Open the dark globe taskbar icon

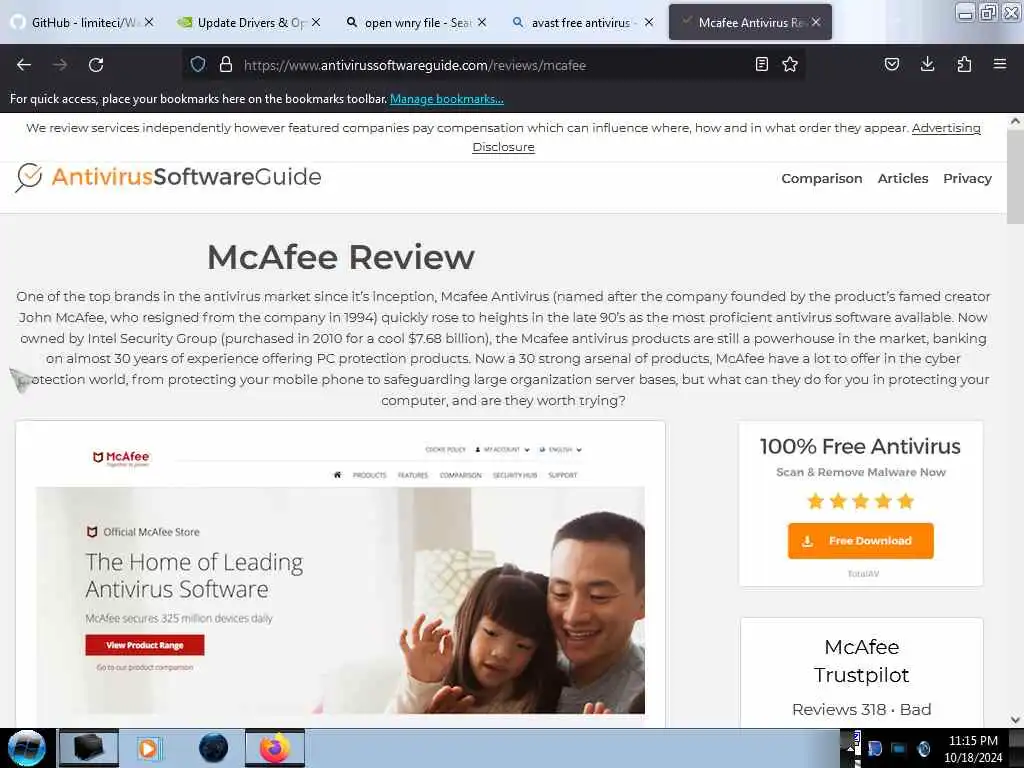click(214, 748)
